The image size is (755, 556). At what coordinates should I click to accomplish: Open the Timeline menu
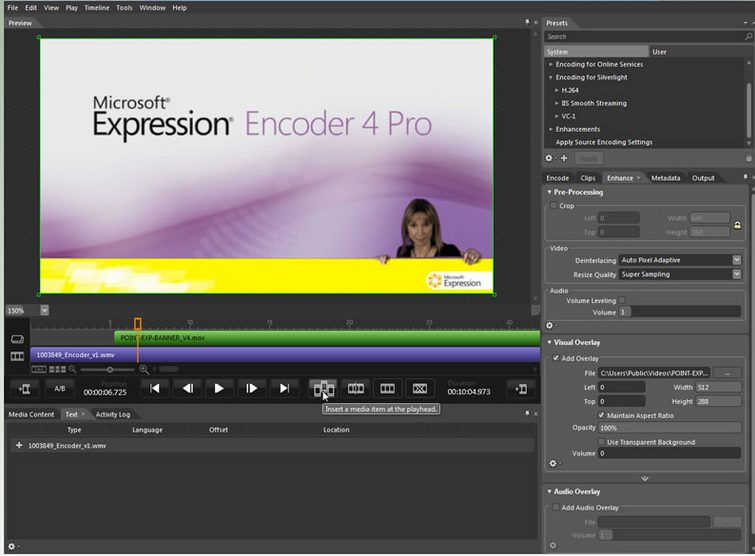[96, 7]
